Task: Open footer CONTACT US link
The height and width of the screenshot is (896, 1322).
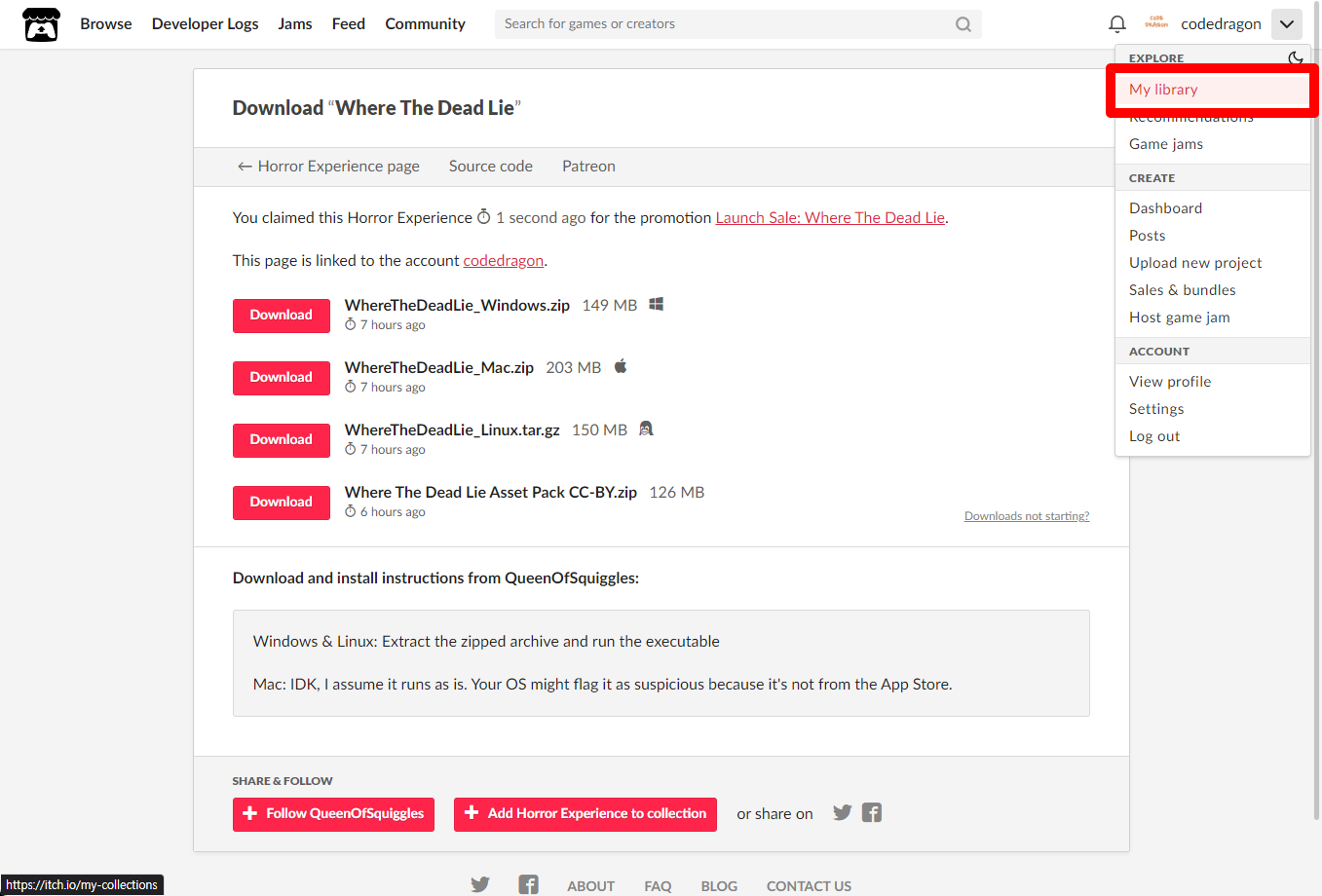Action: point(809,886)
